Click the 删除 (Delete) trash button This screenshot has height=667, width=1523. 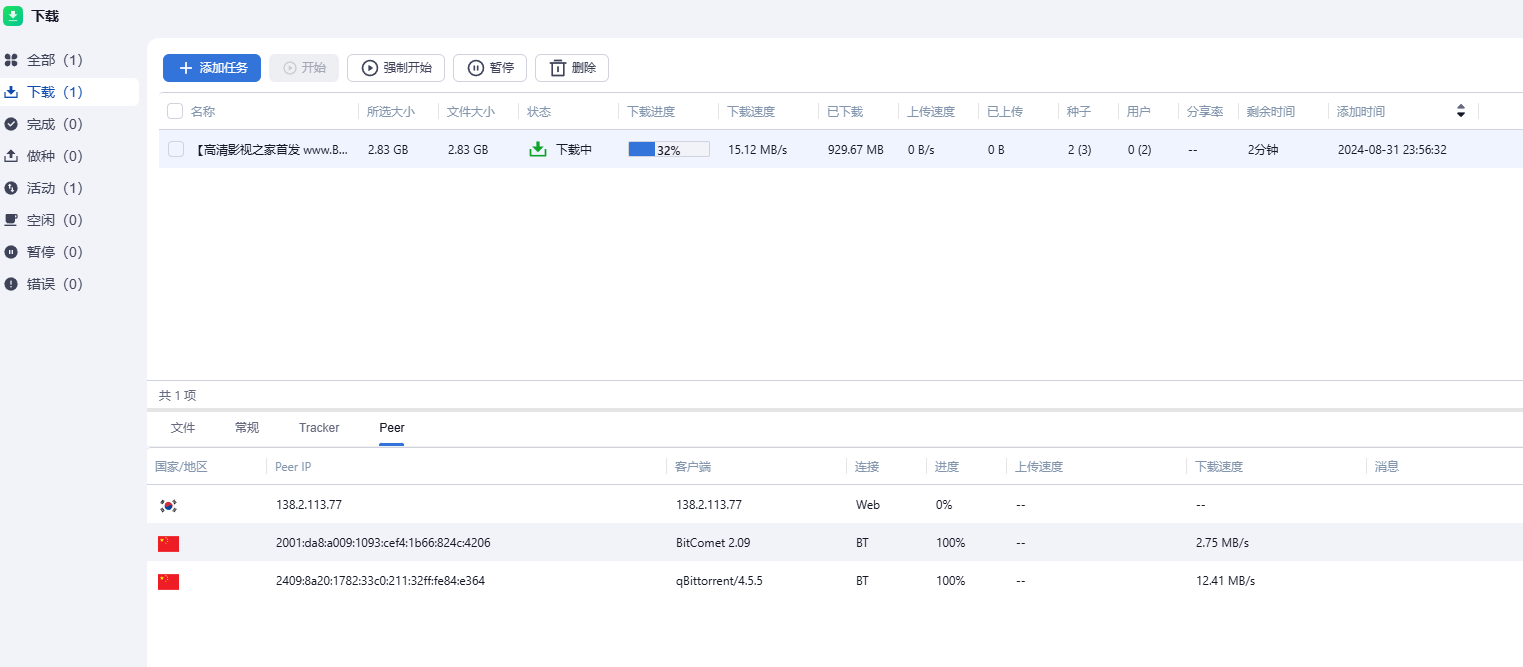pos(572,68)
